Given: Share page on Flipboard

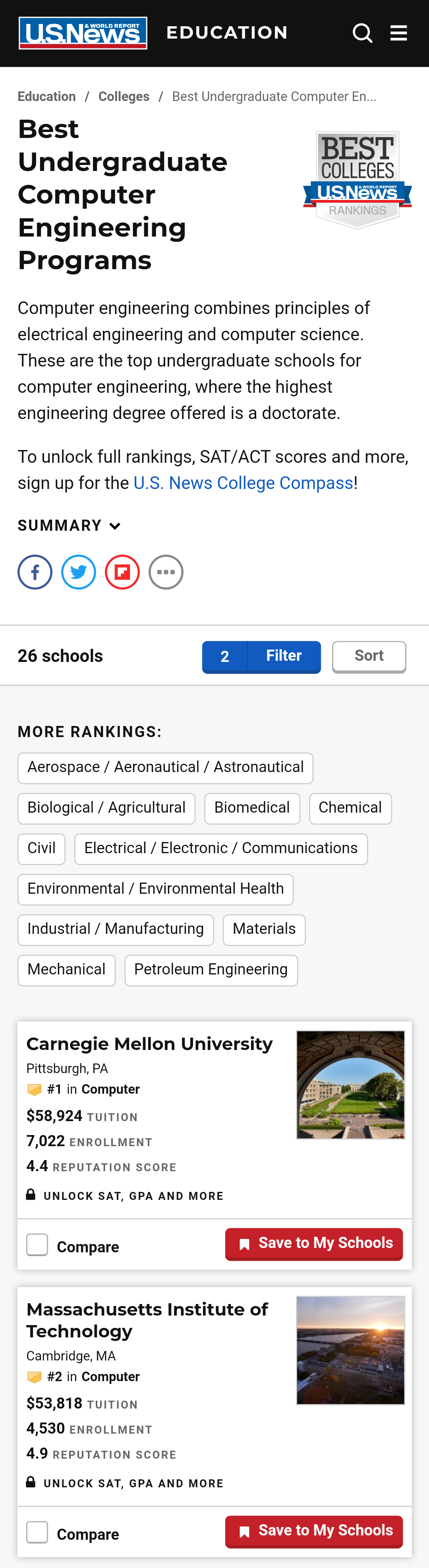Looking at the screenshot, I should [x=122, y=572].
